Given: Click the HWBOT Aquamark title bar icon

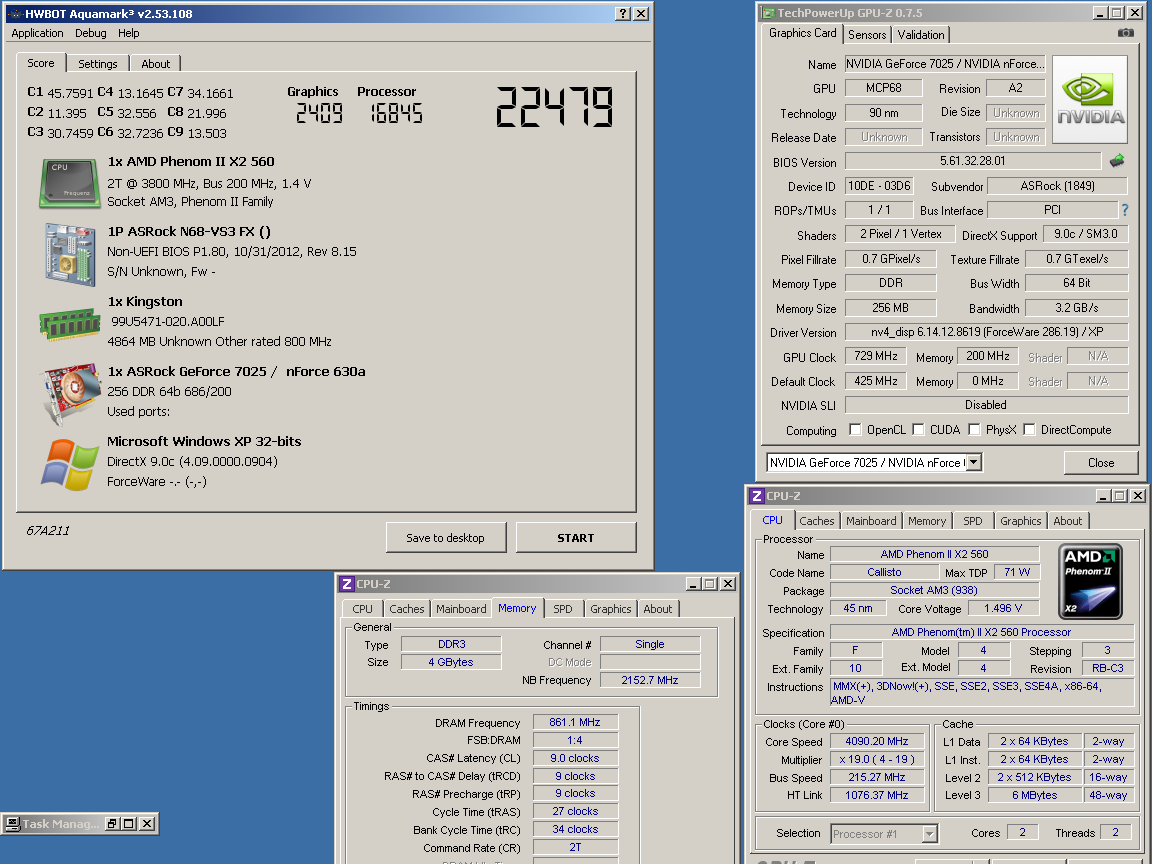Looking at the screenshot, I should [15, 14].
